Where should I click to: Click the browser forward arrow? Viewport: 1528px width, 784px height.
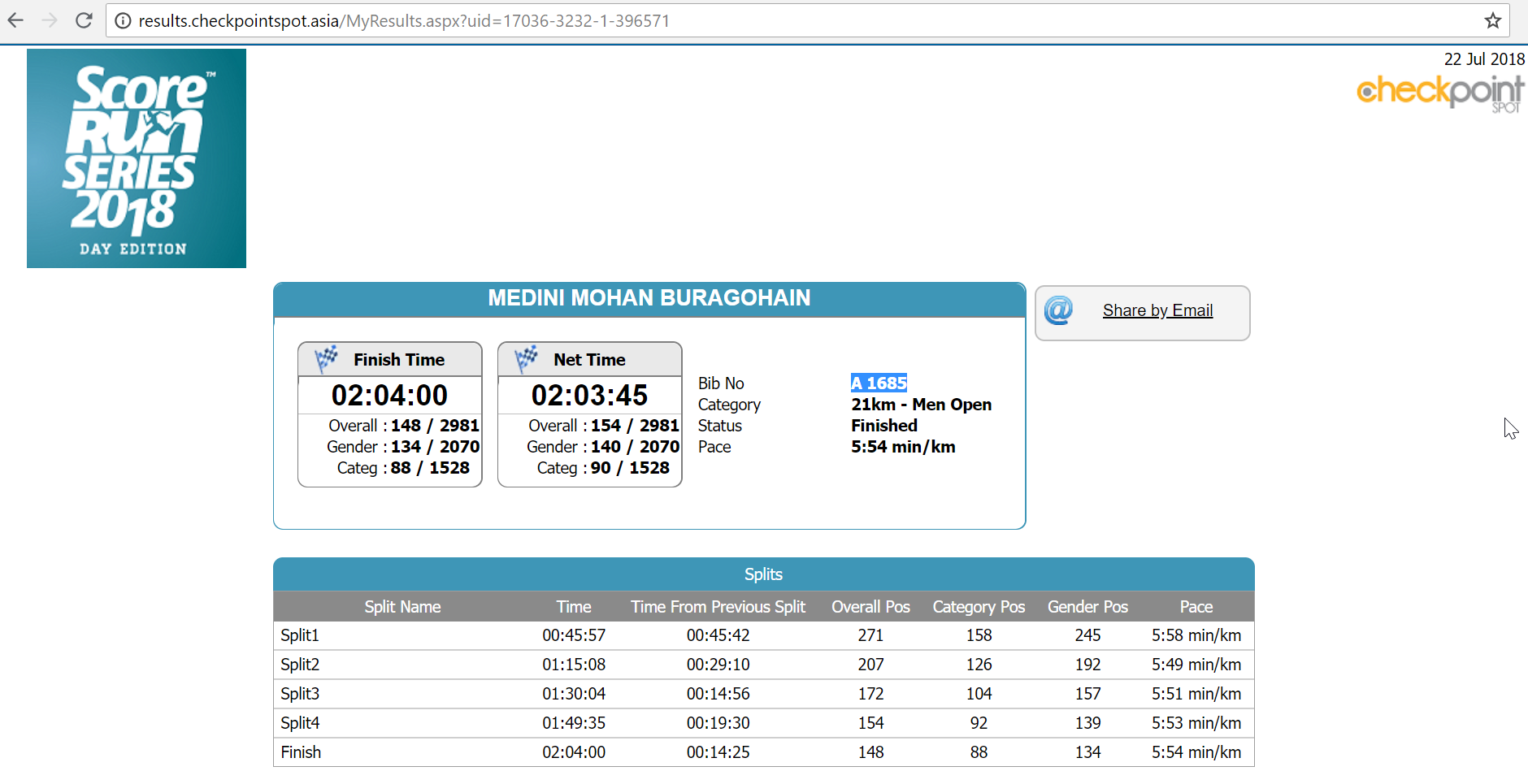[x=50, y=20]
